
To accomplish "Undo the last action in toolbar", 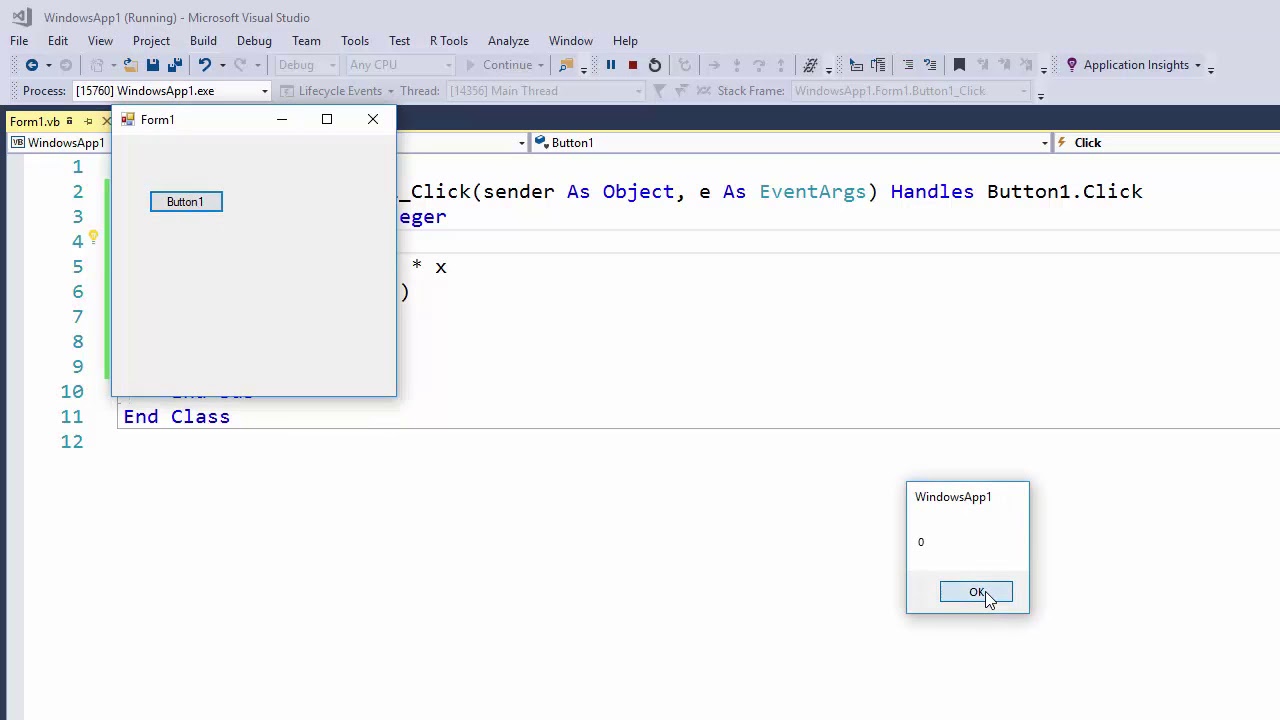I will click(204, 65).
